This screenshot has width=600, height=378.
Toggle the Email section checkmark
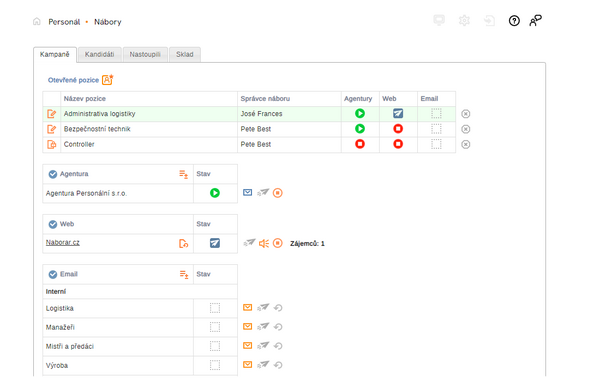(x=53, y=274)
